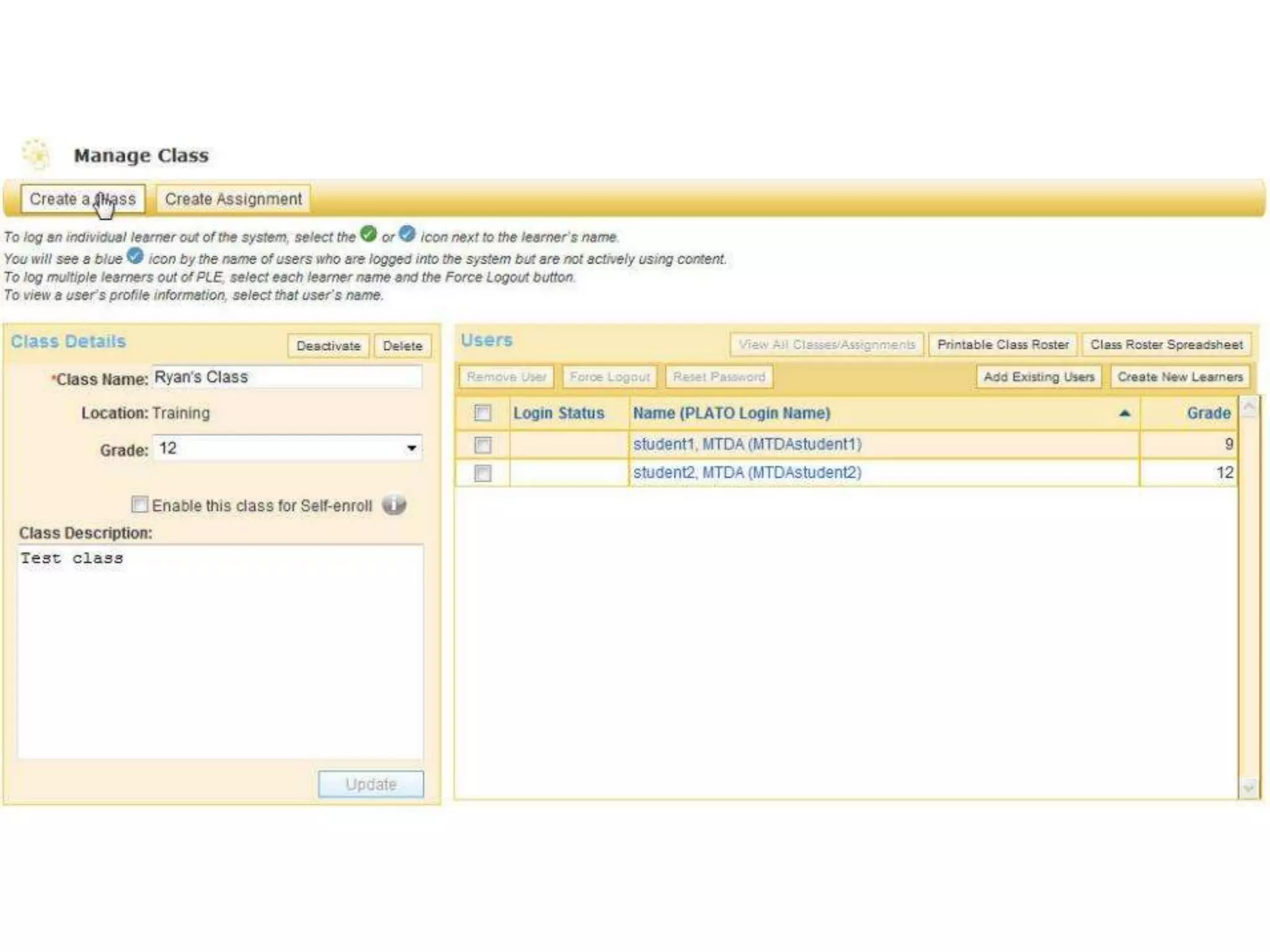
Task: Click the sort arrow in Name column
Action: tap(1124, 413)
